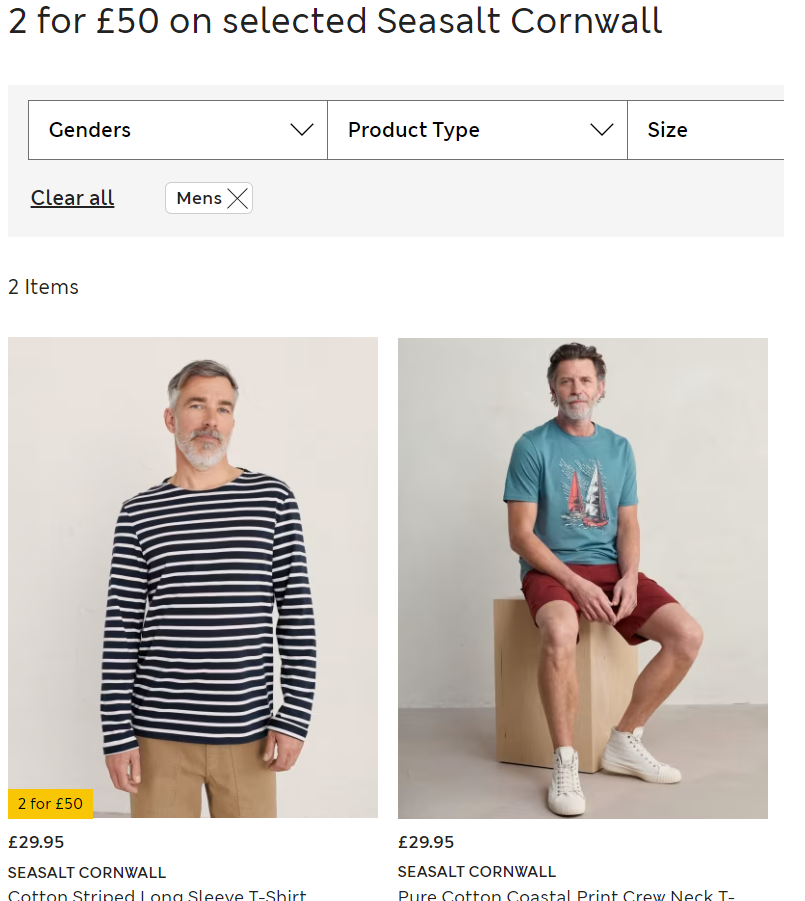Click the 2 for £50 page heading
Screen dimensions: 805x901
pos(335,22)
